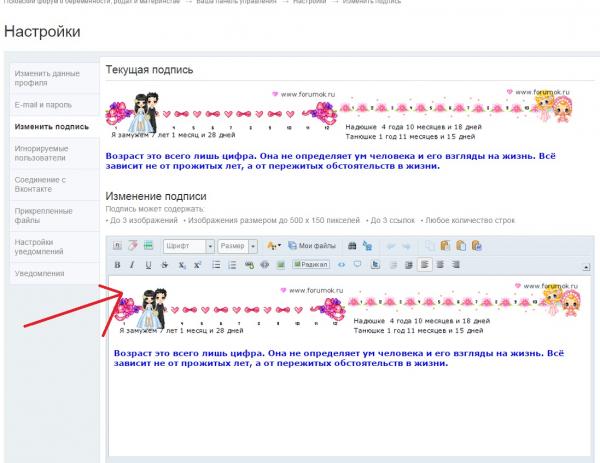Open Соединение с Вконтакте settings
600x463 pixels.
tap(42, 185)
